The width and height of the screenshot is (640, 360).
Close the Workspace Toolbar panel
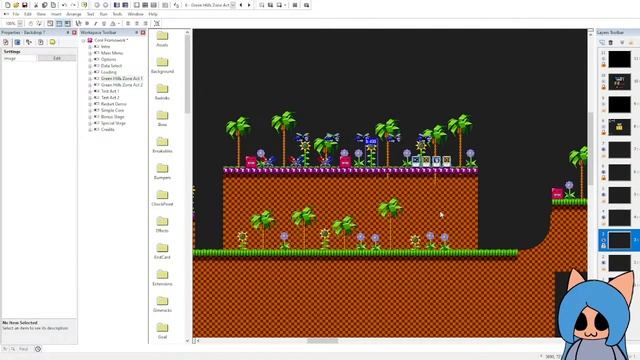tap(143, 32)
